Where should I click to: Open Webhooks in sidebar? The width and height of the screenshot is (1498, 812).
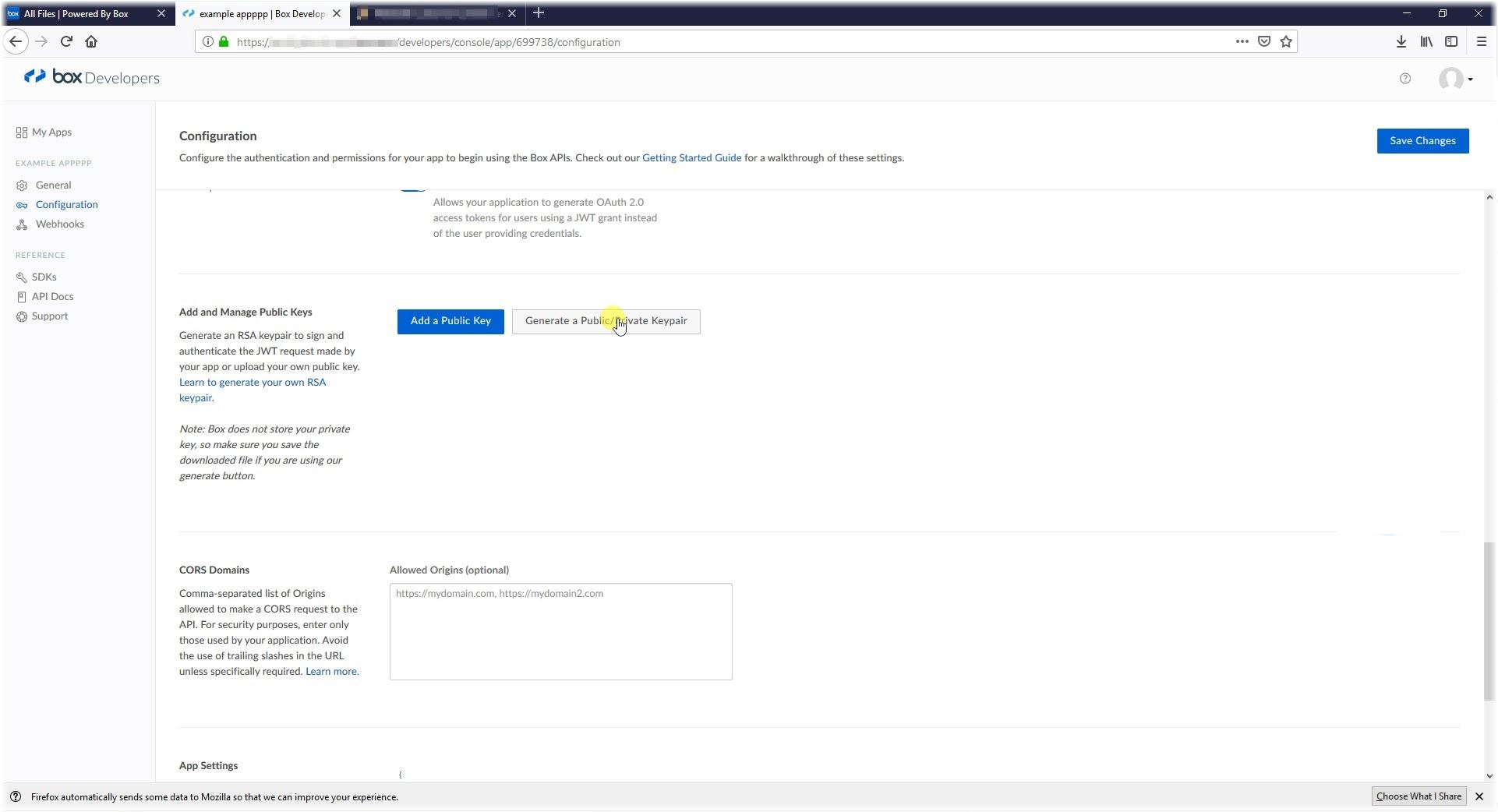click(50, 224)
